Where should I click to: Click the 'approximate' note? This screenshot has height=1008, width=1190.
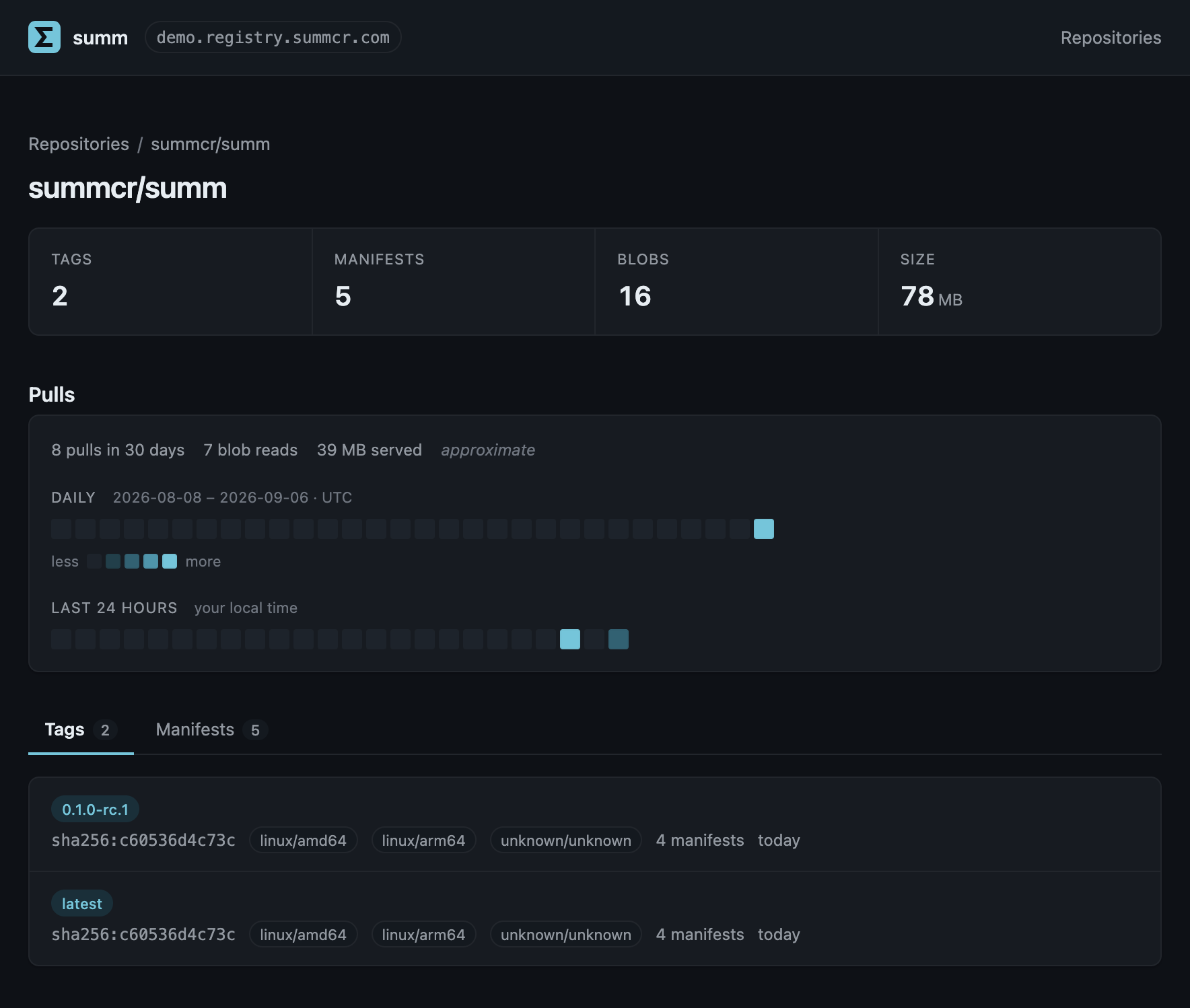point(488,450)
